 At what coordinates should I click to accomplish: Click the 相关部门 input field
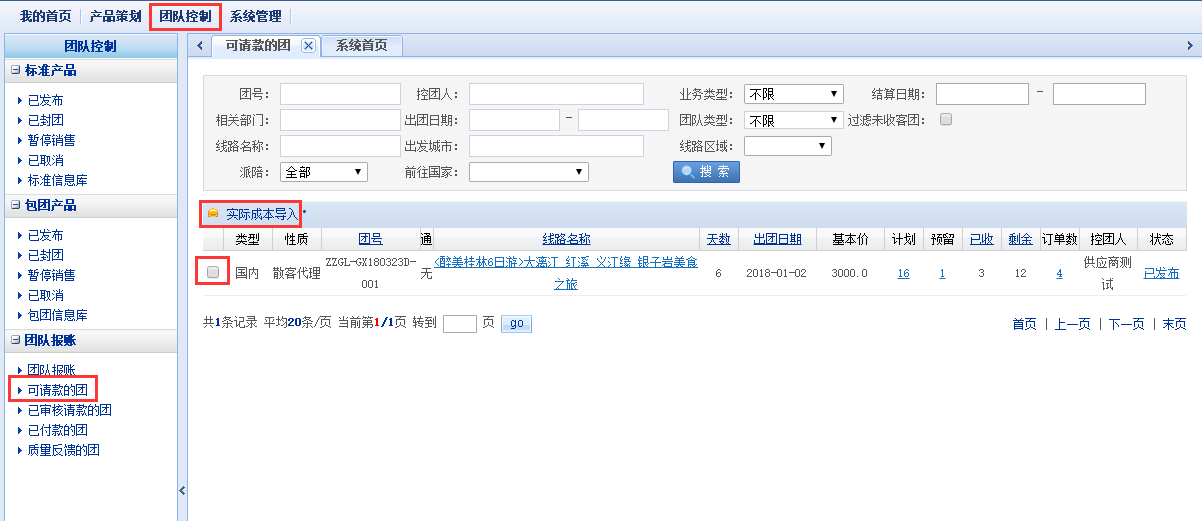tap(340, 120)
